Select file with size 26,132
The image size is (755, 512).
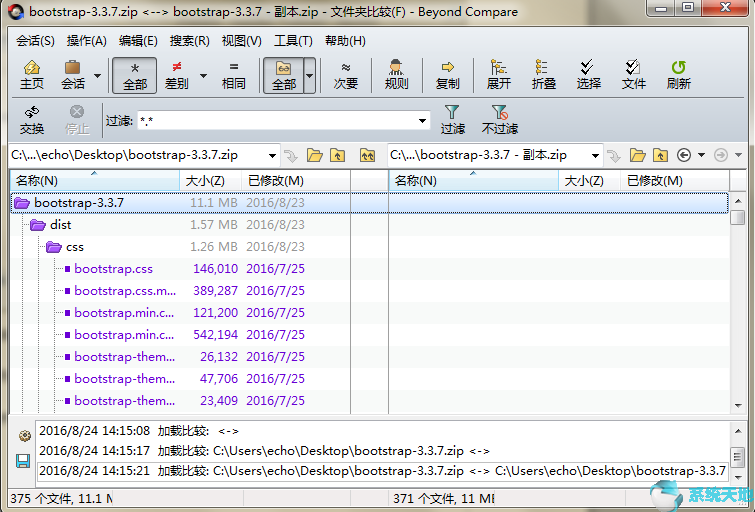click(180, 357)
